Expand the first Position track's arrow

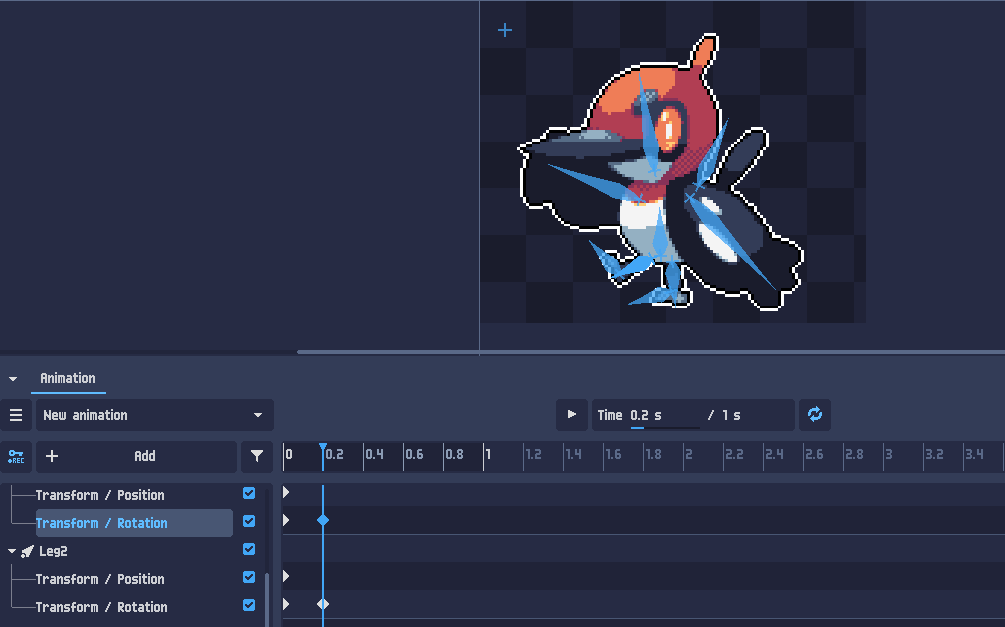click(286, 492)
